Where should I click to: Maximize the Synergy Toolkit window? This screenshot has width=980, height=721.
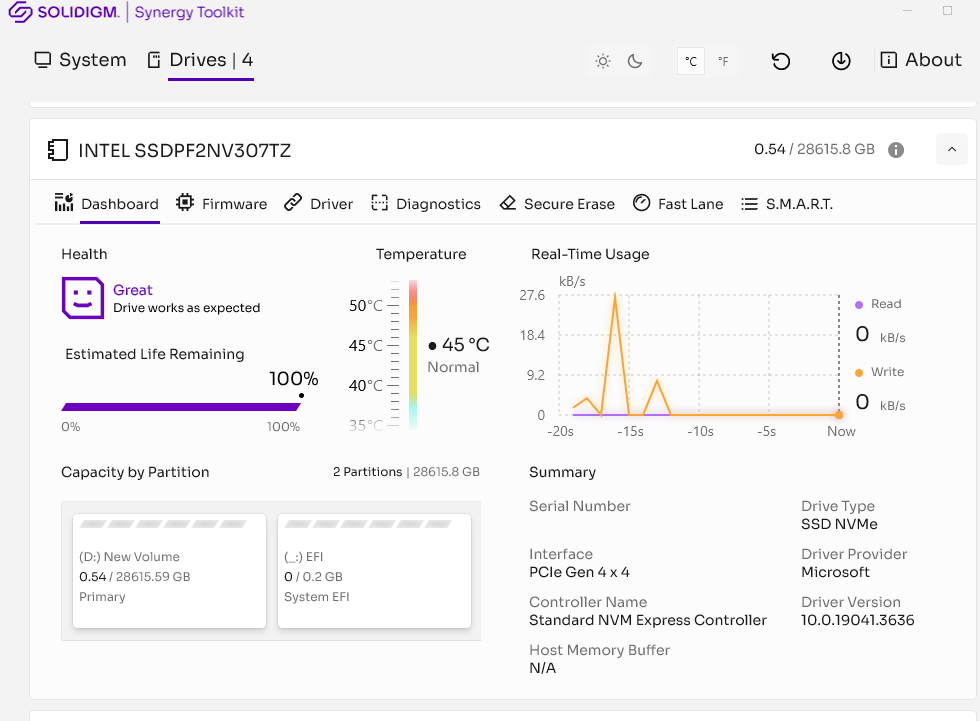tap(948, 11)
